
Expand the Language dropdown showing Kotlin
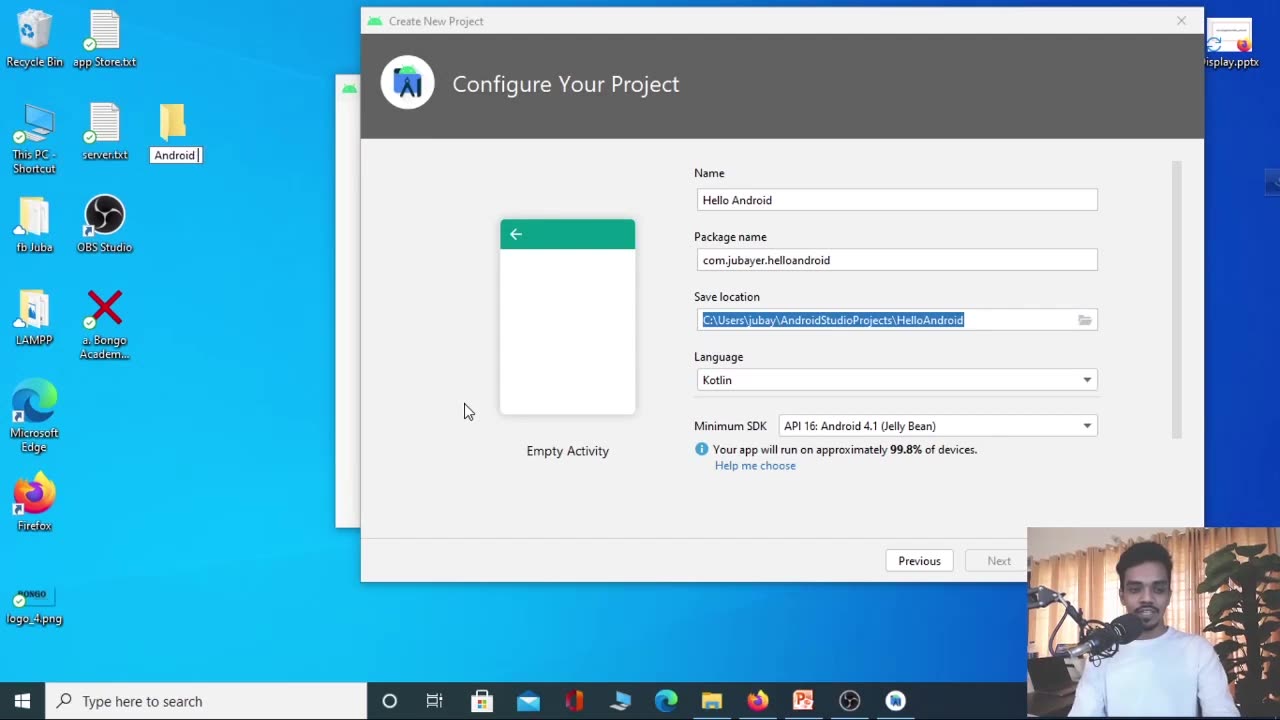coord(897,380)
